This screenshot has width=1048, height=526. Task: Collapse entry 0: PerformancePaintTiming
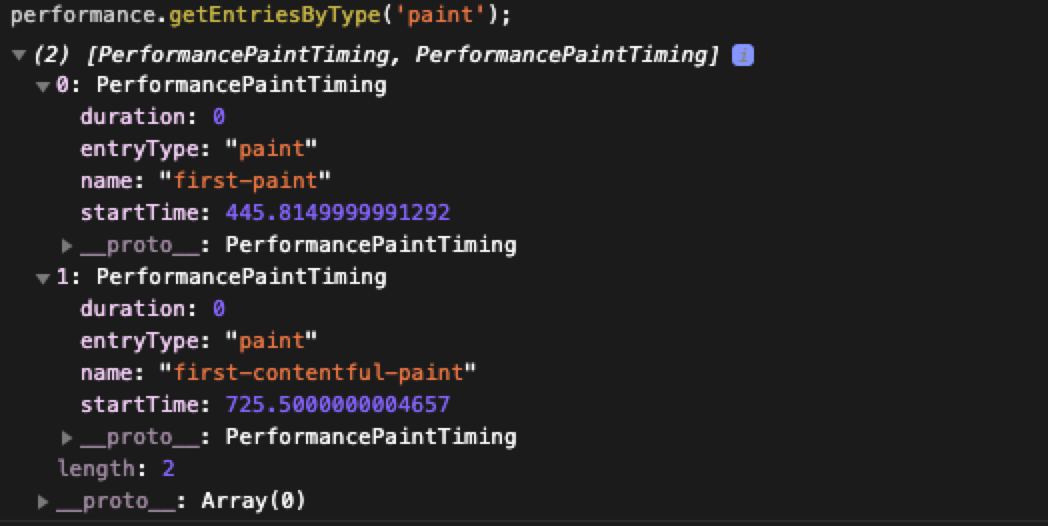(x=43, y=86)
